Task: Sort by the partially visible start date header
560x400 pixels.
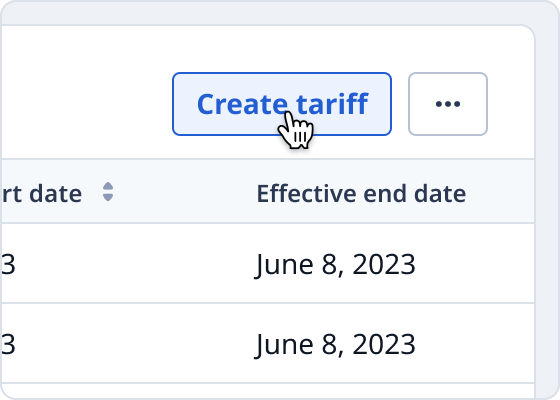Action: point(41,193)
